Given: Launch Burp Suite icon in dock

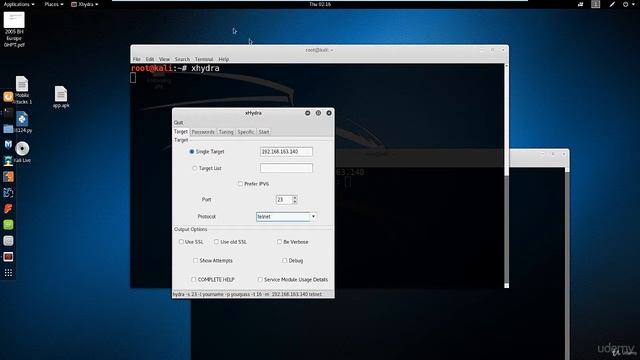Looking at the screenshot, I should click(8, 176).
